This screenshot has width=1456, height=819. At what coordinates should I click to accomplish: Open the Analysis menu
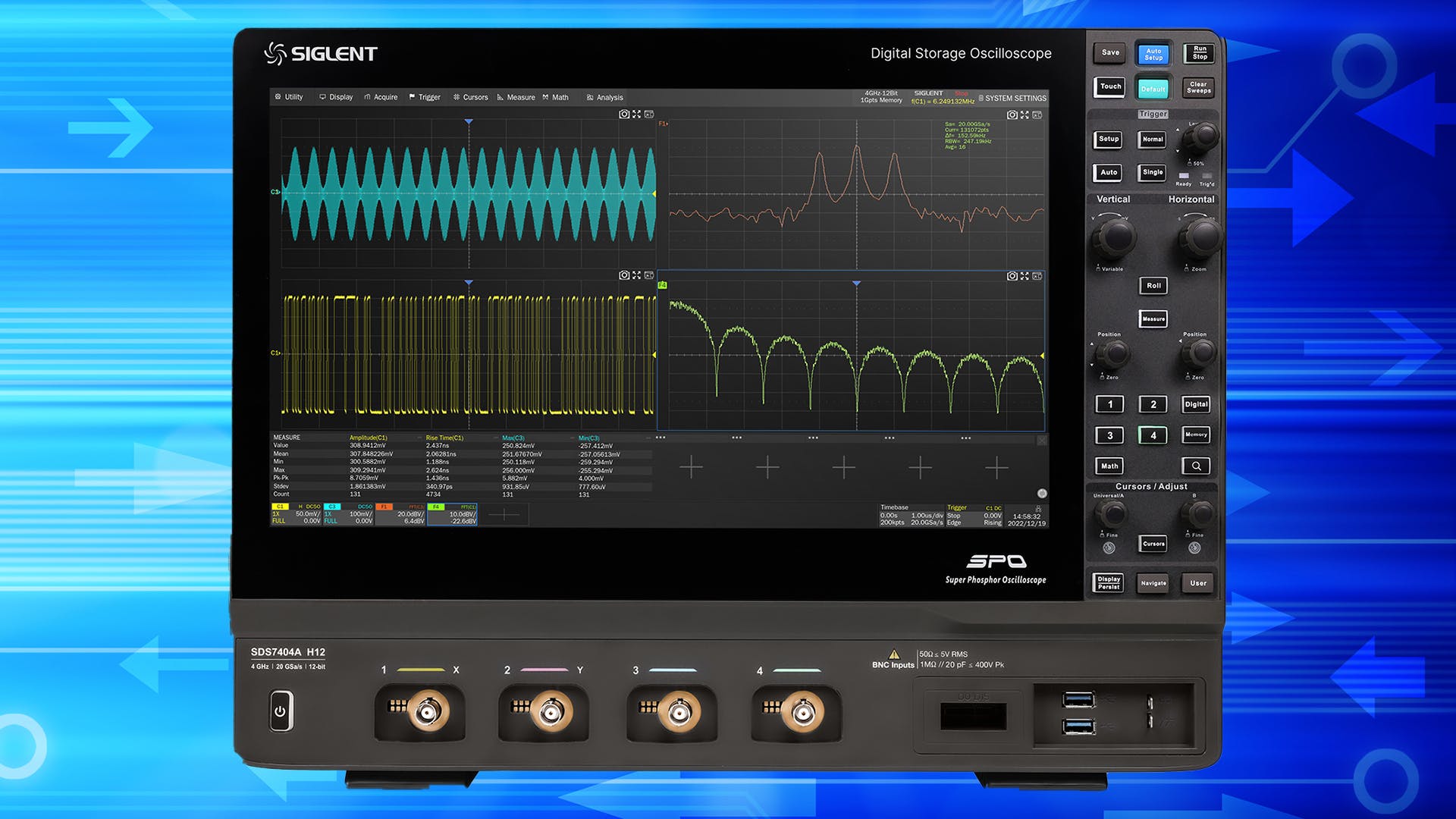(x=604, y=97)
